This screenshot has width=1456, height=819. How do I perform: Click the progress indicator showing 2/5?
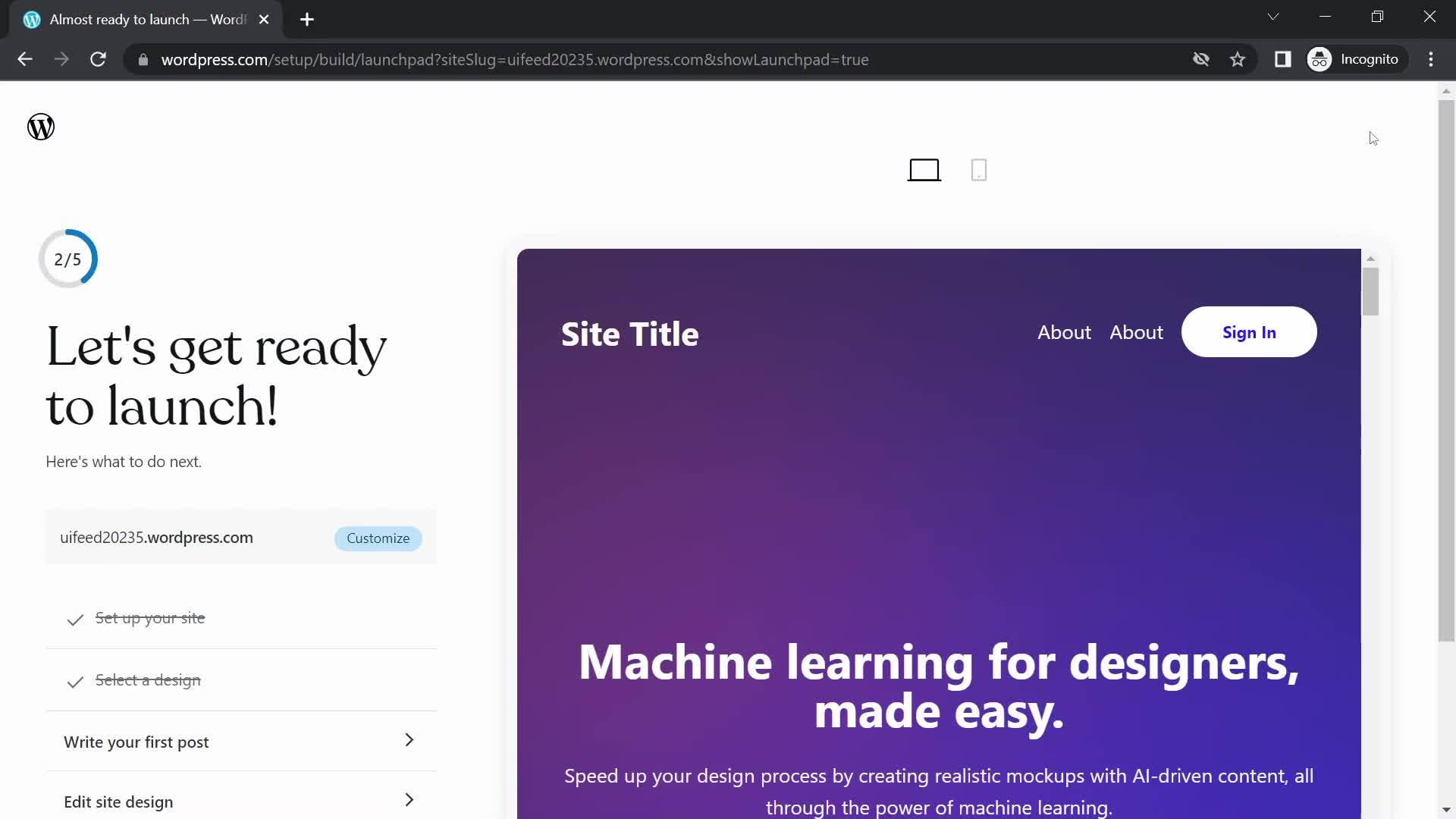pos(67,258)
